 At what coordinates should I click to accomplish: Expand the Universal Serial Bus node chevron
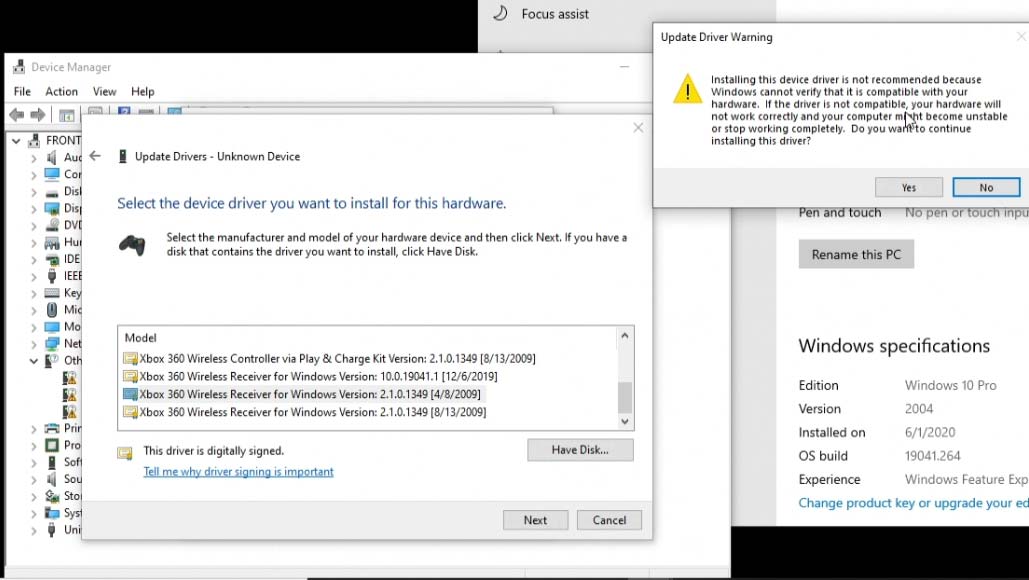(33, 531)
